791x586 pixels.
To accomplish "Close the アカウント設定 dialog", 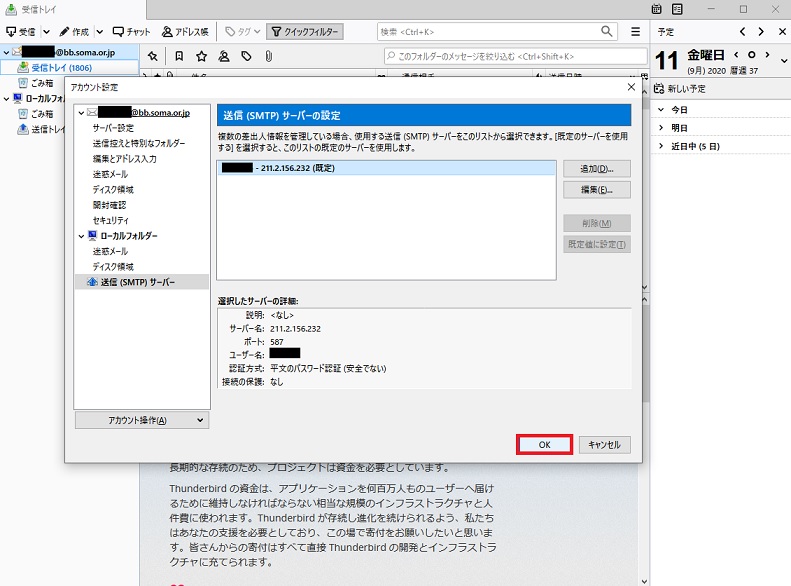I will (x=631, y=87).
